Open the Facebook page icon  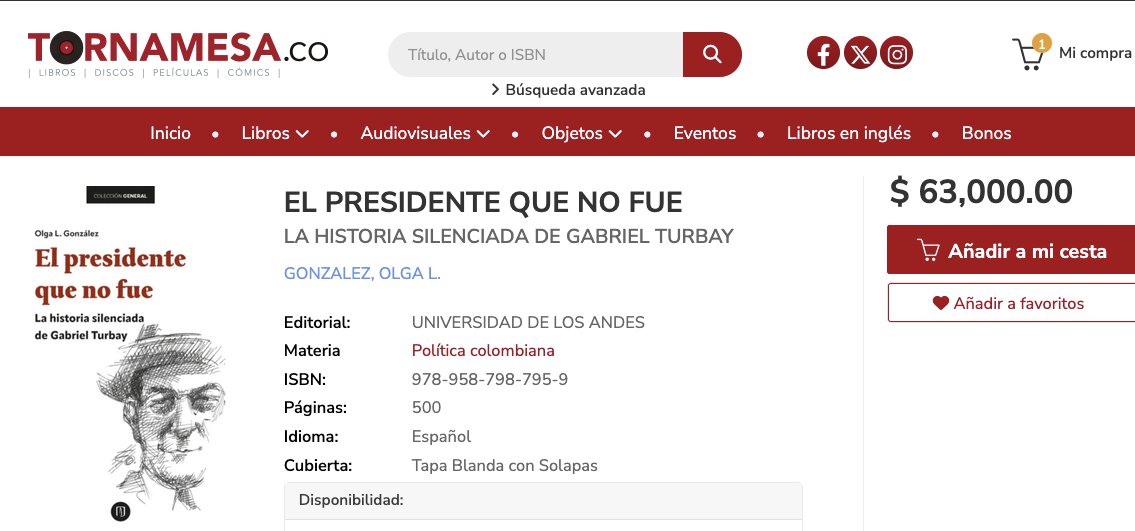[823, 54]
